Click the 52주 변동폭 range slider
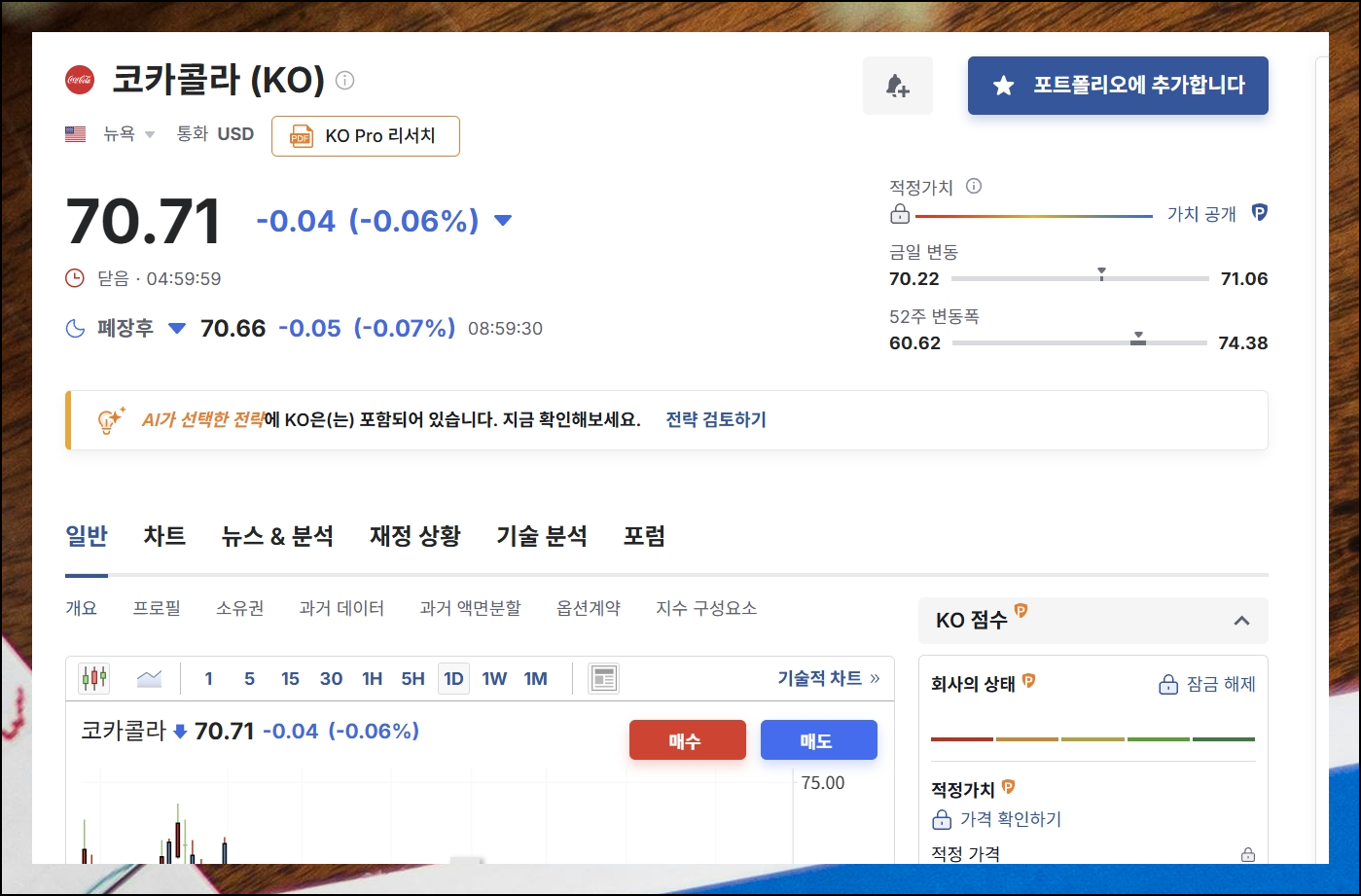The width and height of the screenshot is (1361, 896). 1080,342
